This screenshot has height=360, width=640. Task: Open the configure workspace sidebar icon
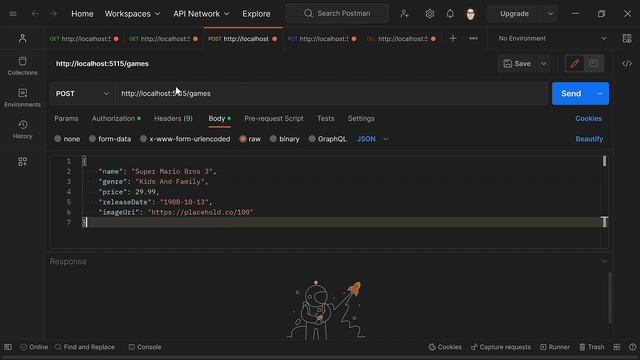pyautogui.click(x=22, y=162)
